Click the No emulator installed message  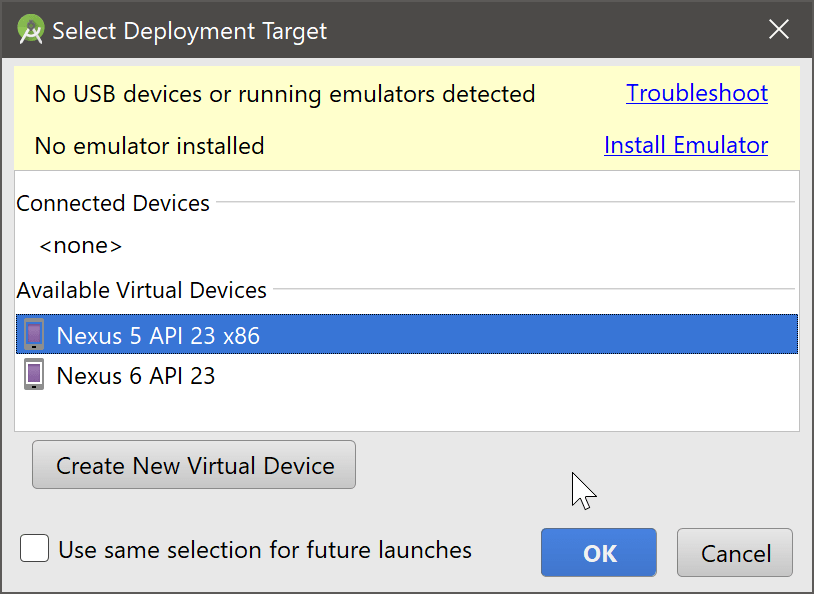point(150,146)
